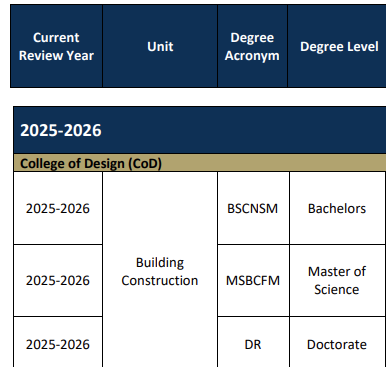Click the 'Bachelors' degree level cell
386x367 pixels.
338,208
